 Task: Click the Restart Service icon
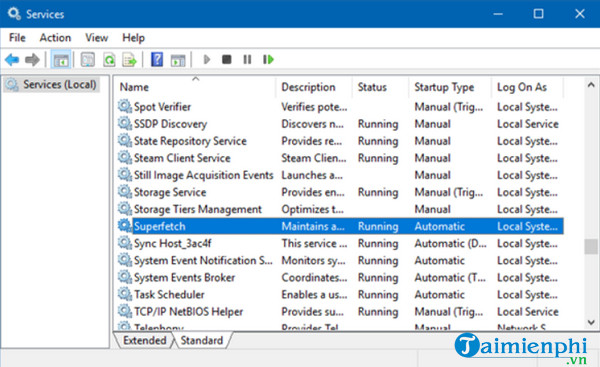[268, 60]
